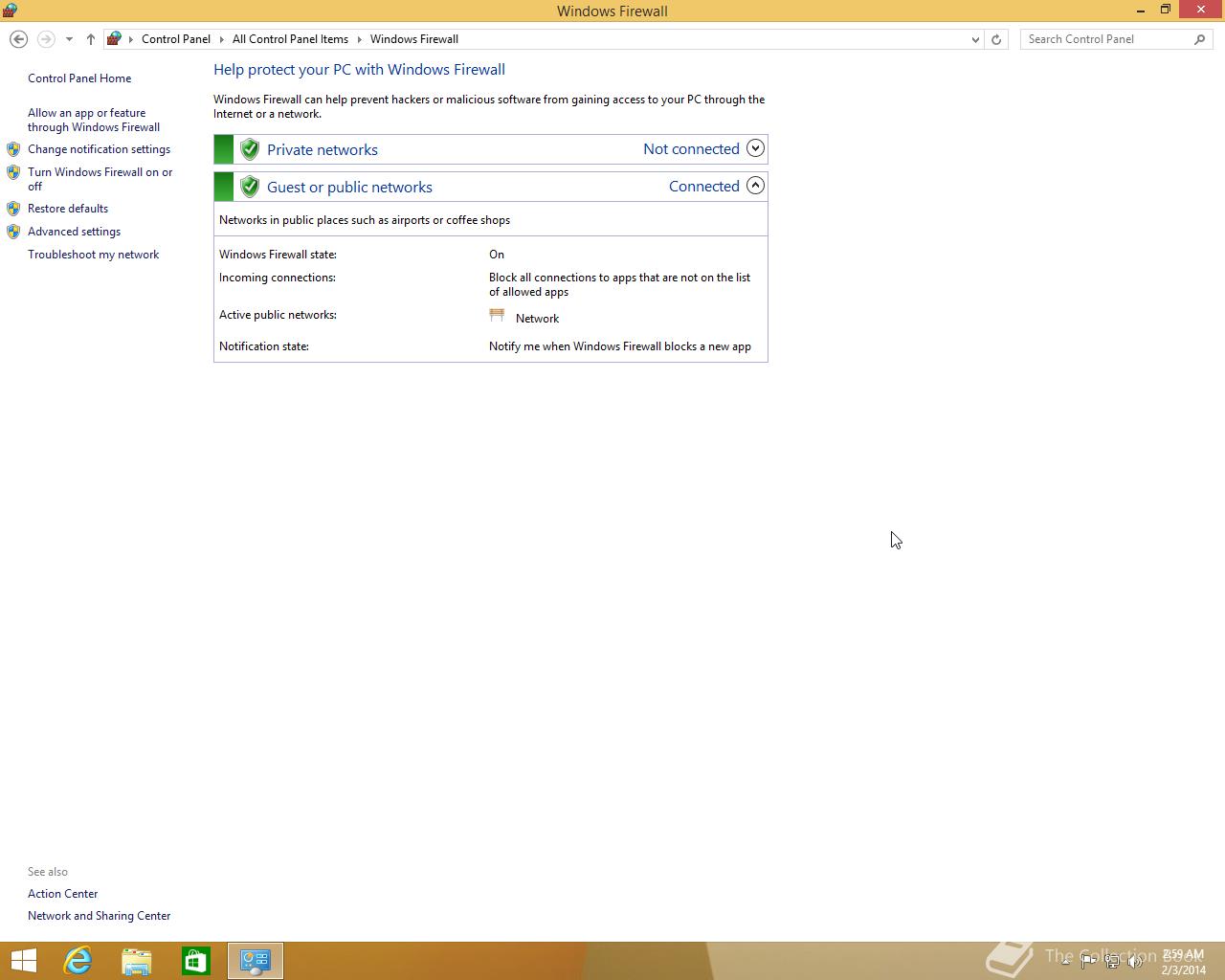
Task: Open Control Panel Home link
Action: 79,78
